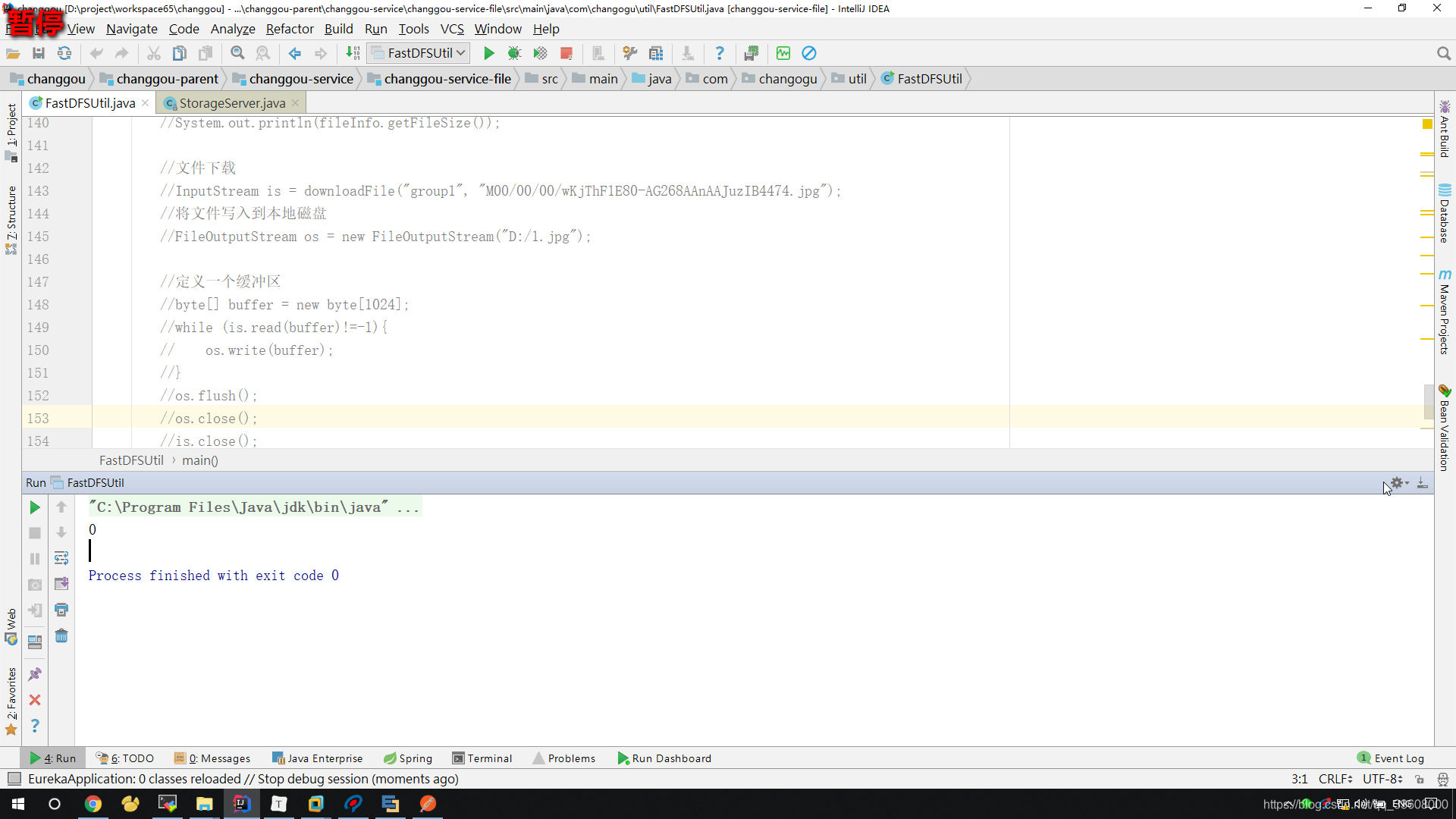Navigate back with the left arrow icon
The width and height of the screenshot is (1456, 819).
pos(295,53)
